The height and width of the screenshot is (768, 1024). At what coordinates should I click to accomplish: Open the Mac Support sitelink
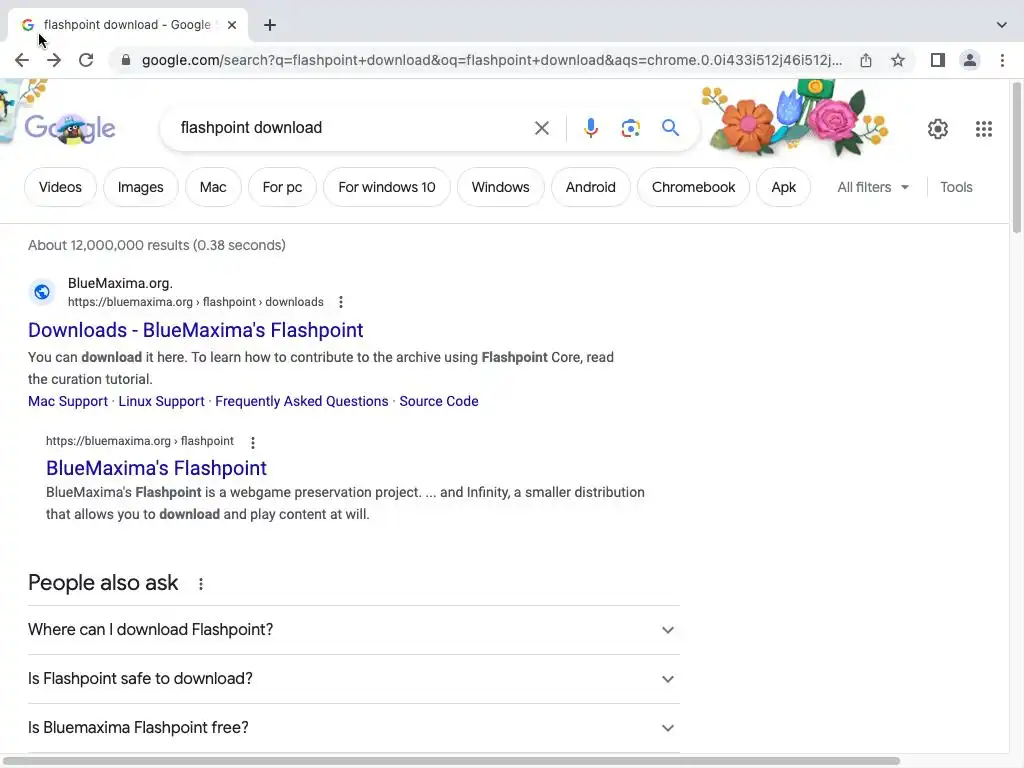(x=68, y=402)
